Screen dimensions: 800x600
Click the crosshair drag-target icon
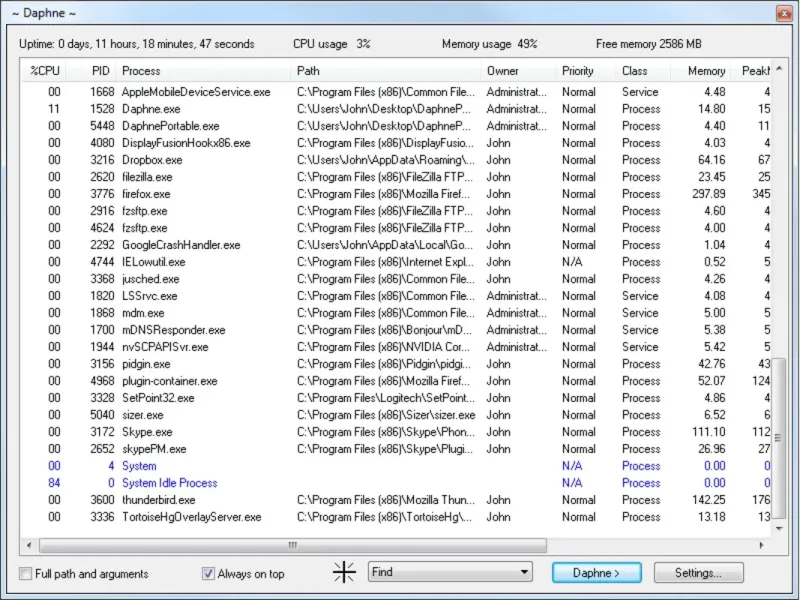(344, 572)
